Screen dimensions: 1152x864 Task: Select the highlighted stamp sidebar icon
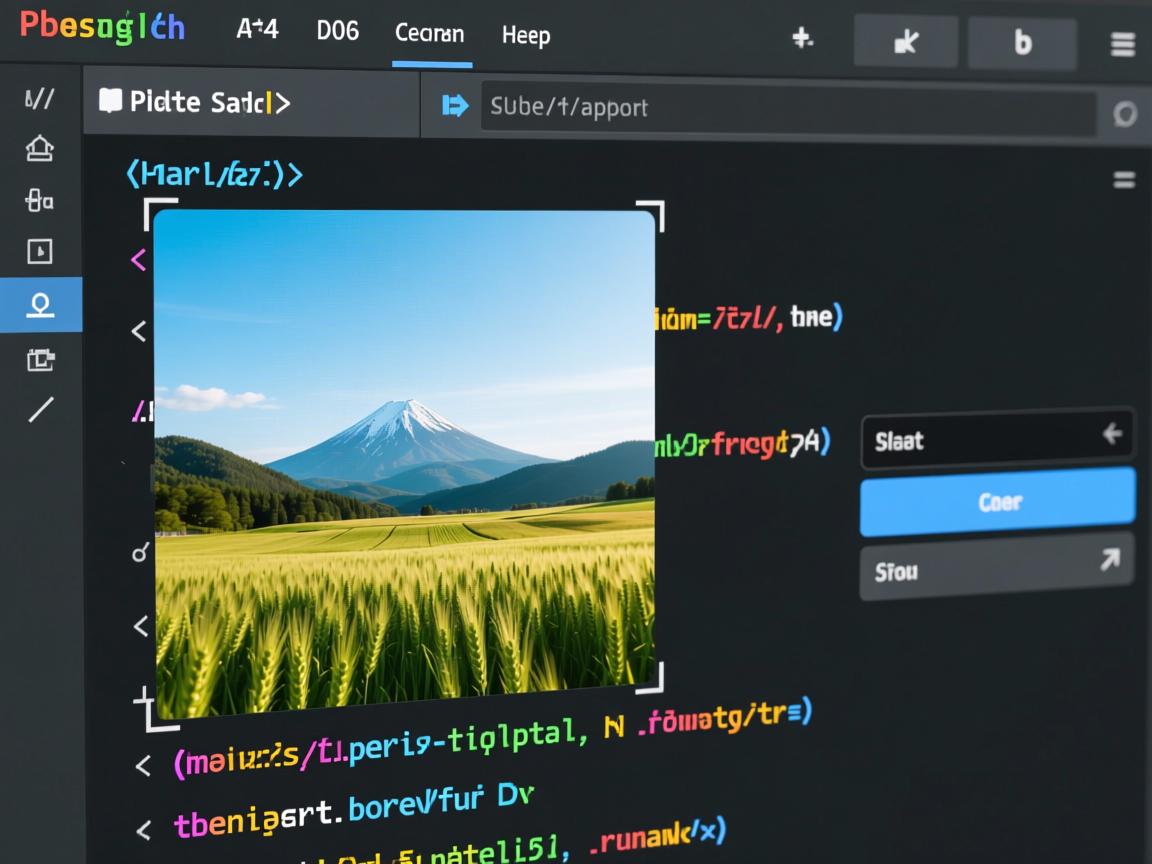click(x=40, y=304)
